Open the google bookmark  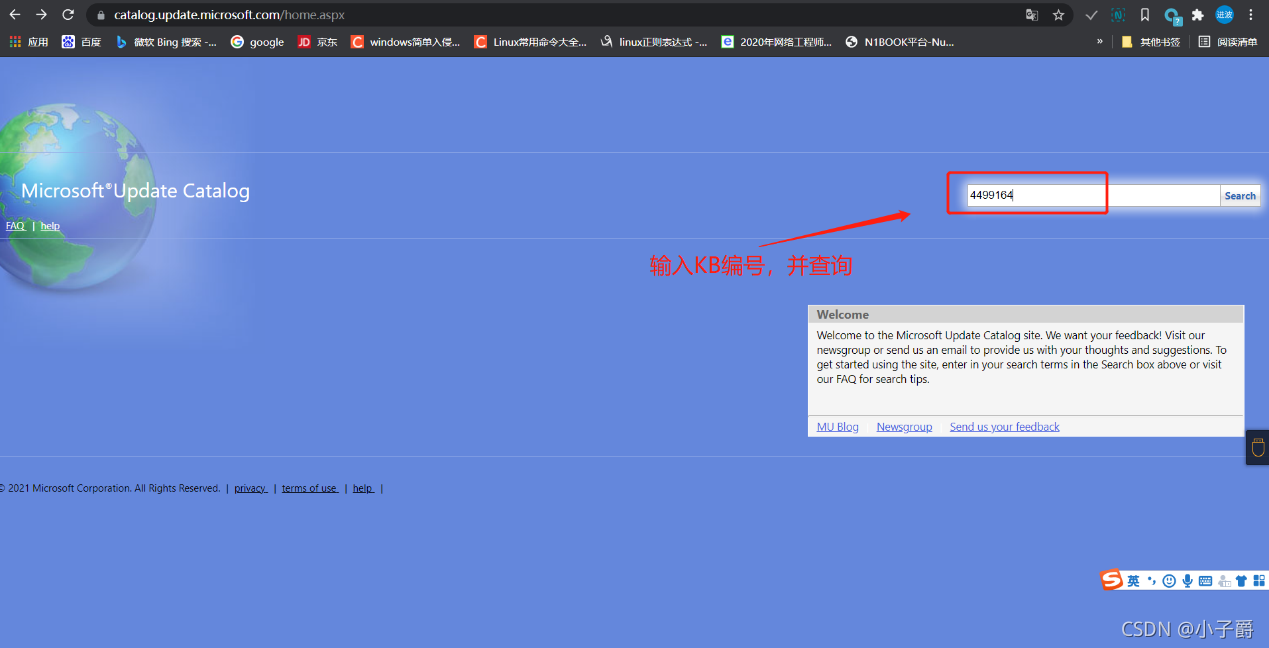pyautogui.click(x=257, y=42)
